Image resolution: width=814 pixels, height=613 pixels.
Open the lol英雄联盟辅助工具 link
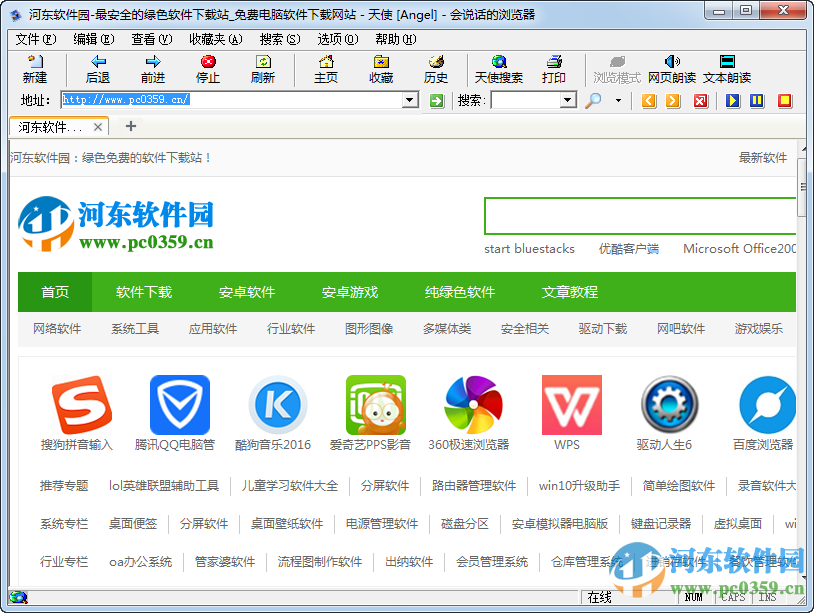164,486
